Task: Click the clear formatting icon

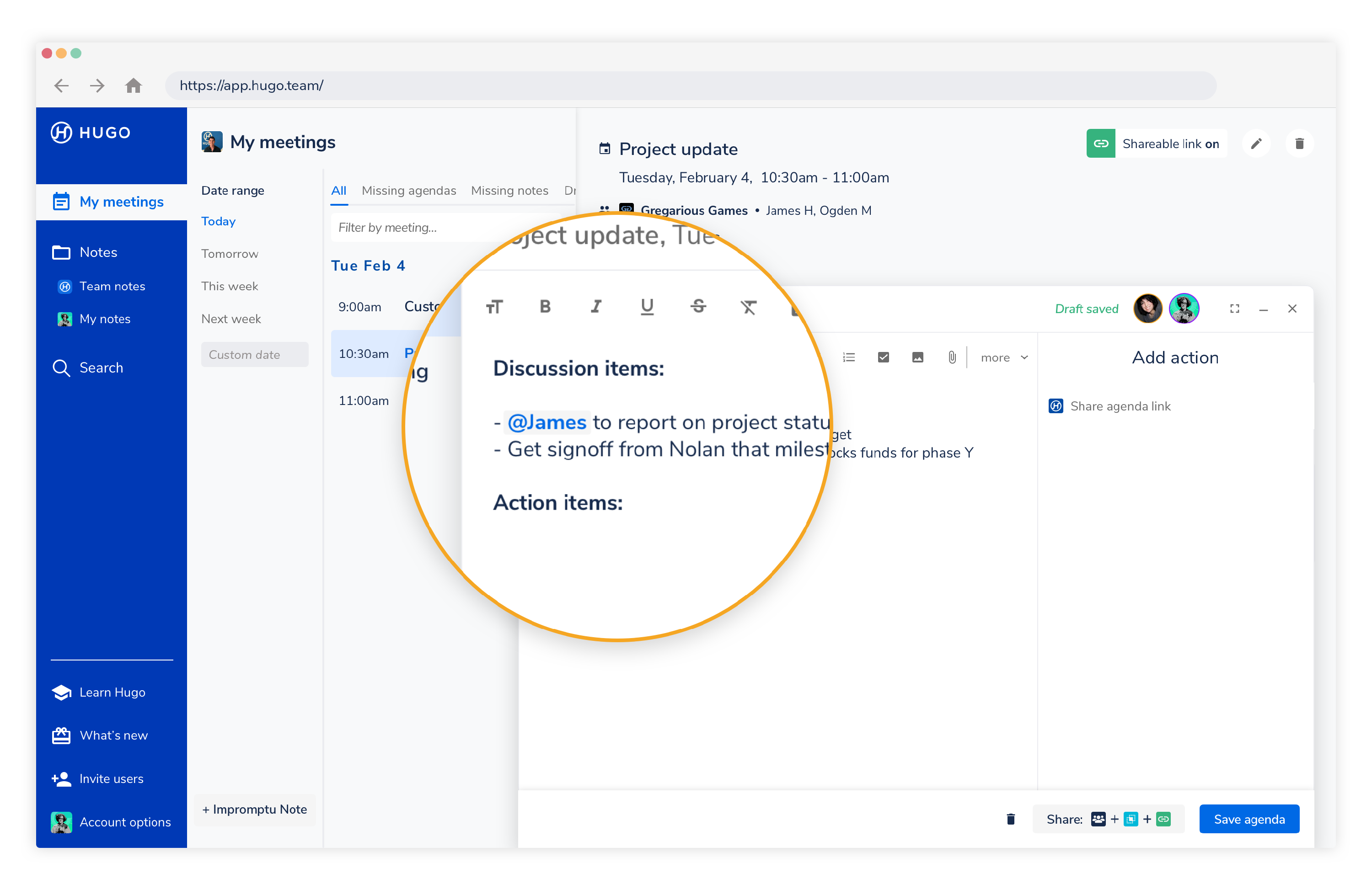Action: coord(748,308)
